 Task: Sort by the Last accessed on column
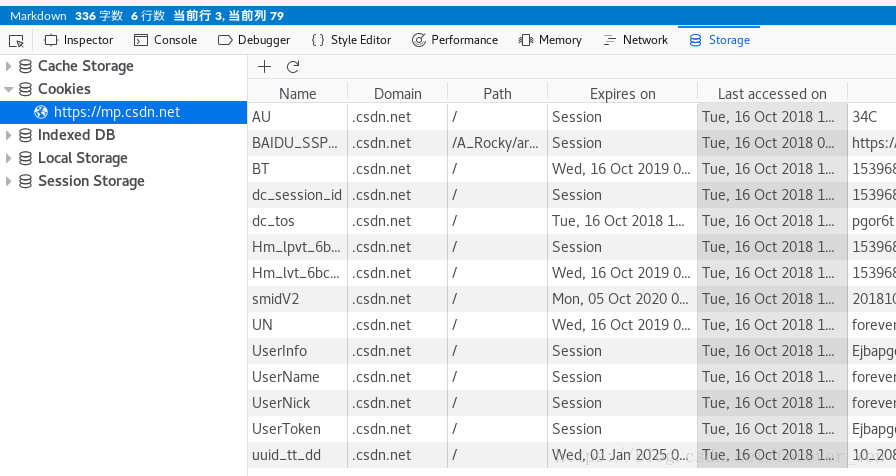(772, 94)
